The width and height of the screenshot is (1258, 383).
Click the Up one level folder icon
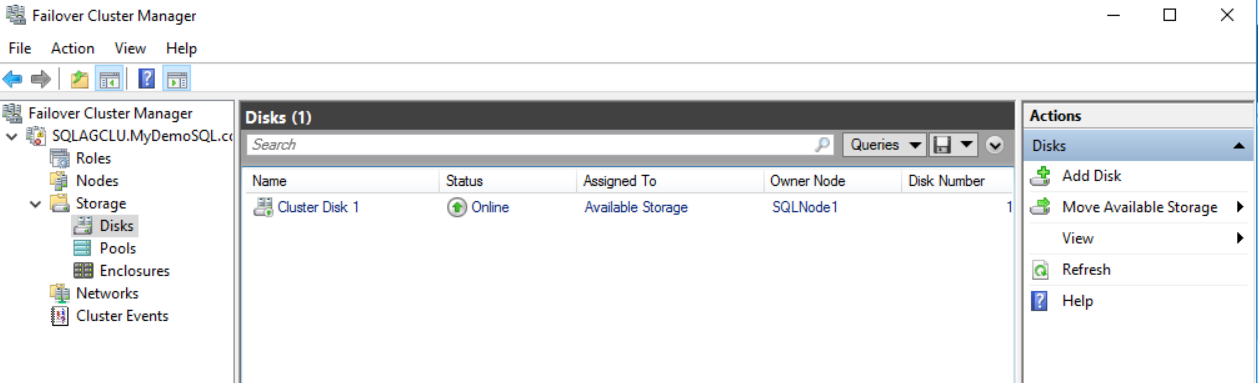point(80,79)
